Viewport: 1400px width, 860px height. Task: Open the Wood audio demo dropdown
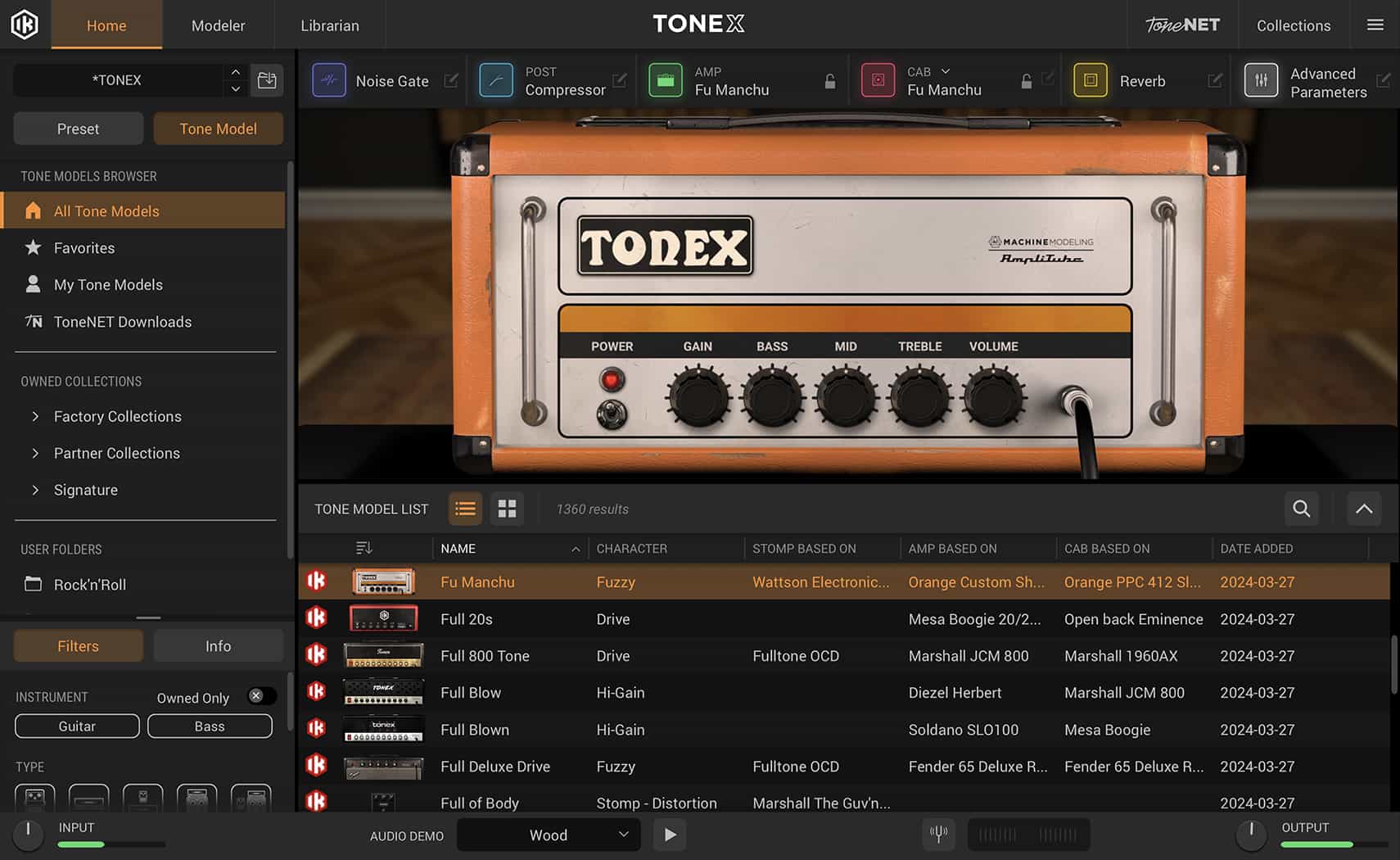click(x=548, y=835)
